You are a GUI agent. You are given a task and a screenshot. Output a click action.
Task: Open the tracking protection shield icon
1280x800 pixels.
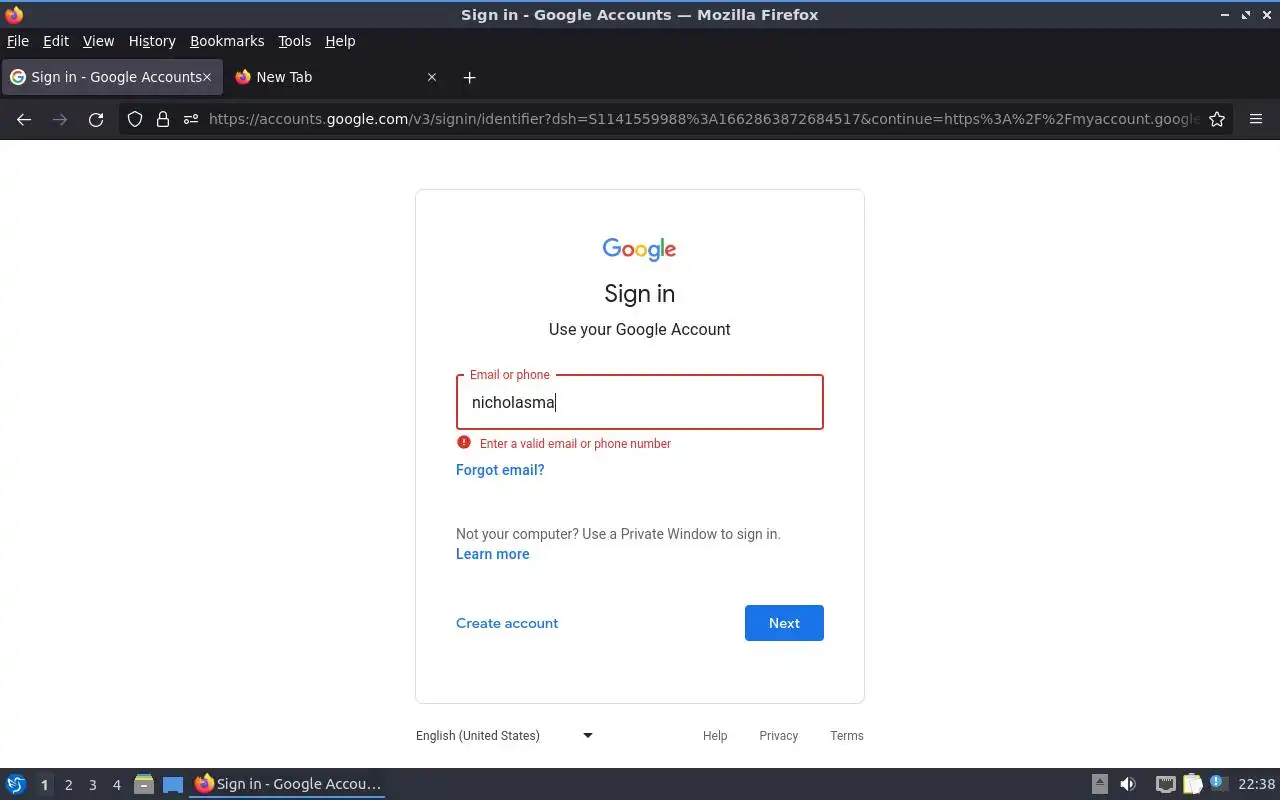pos(135,119)
